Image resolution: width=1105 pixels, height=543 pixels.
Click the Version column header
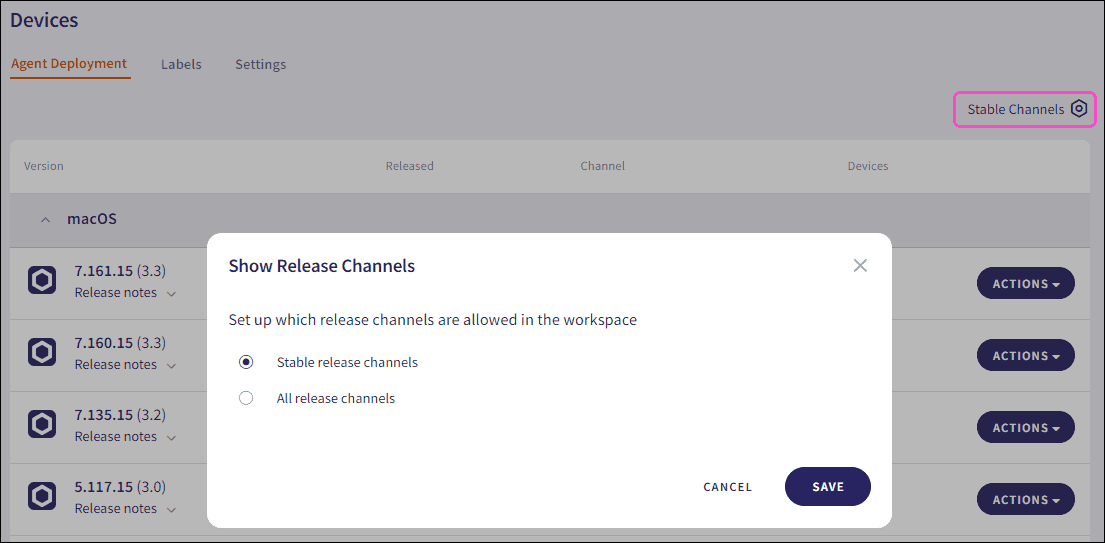pos(44,166)
